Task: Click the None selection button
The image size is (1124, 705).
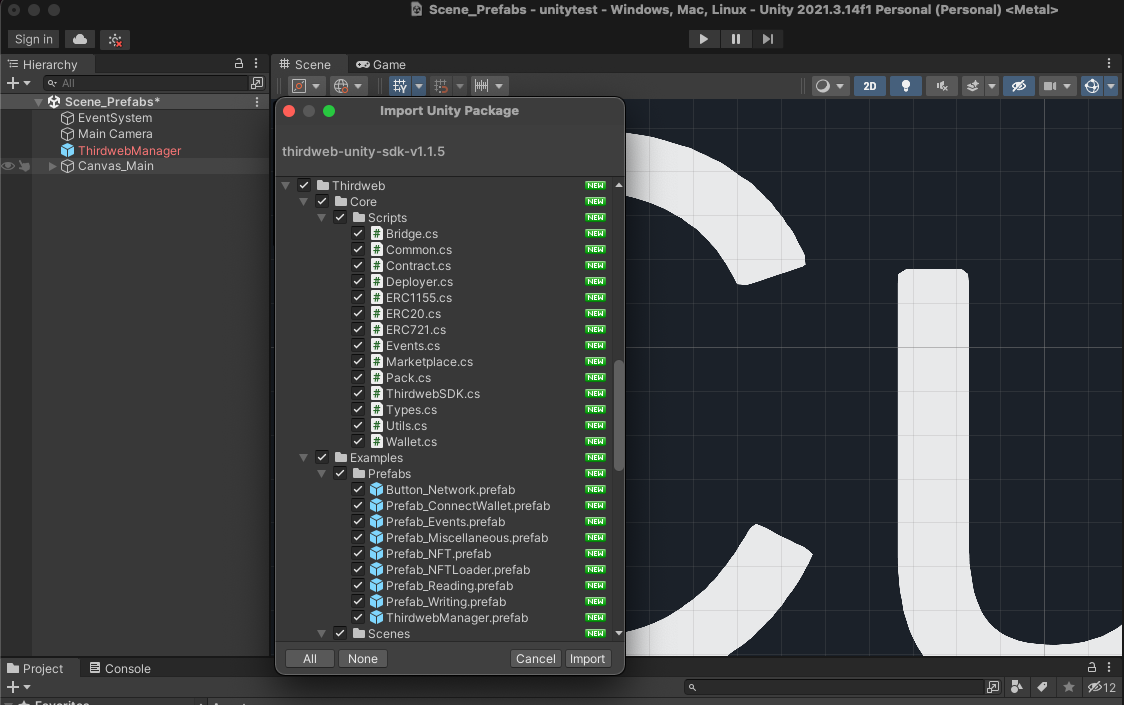Action: pos(362,658)
